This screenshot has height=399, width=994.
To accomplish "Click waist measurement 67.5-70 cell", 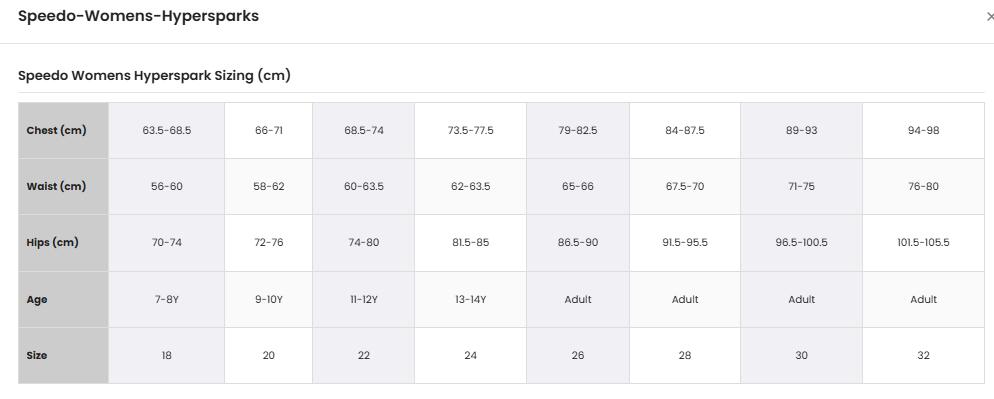I will click(685, 186).
